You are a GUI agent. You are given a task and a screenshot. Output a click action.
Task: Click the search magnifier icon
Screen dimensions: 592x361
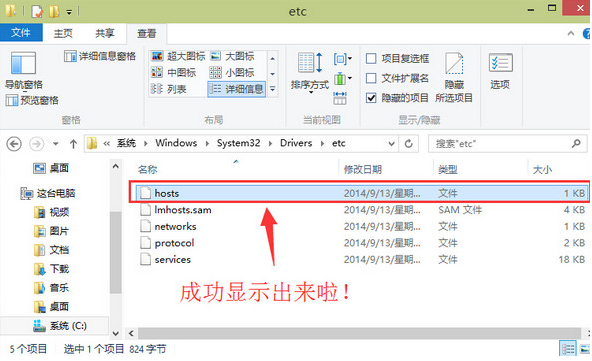click(576, 143)
